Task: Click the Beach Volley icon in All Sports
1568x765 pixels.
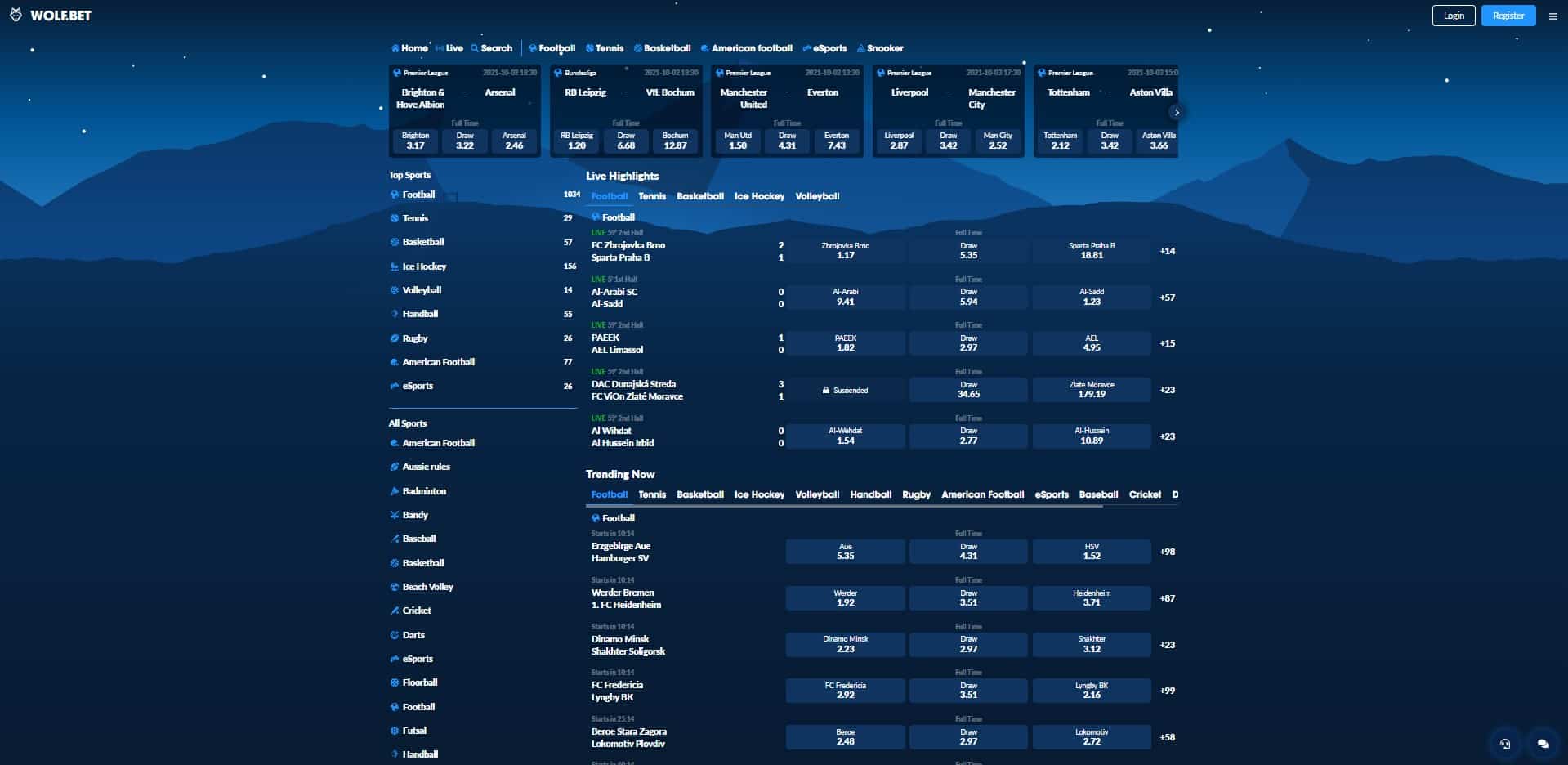Action: (x=395, y=587)
